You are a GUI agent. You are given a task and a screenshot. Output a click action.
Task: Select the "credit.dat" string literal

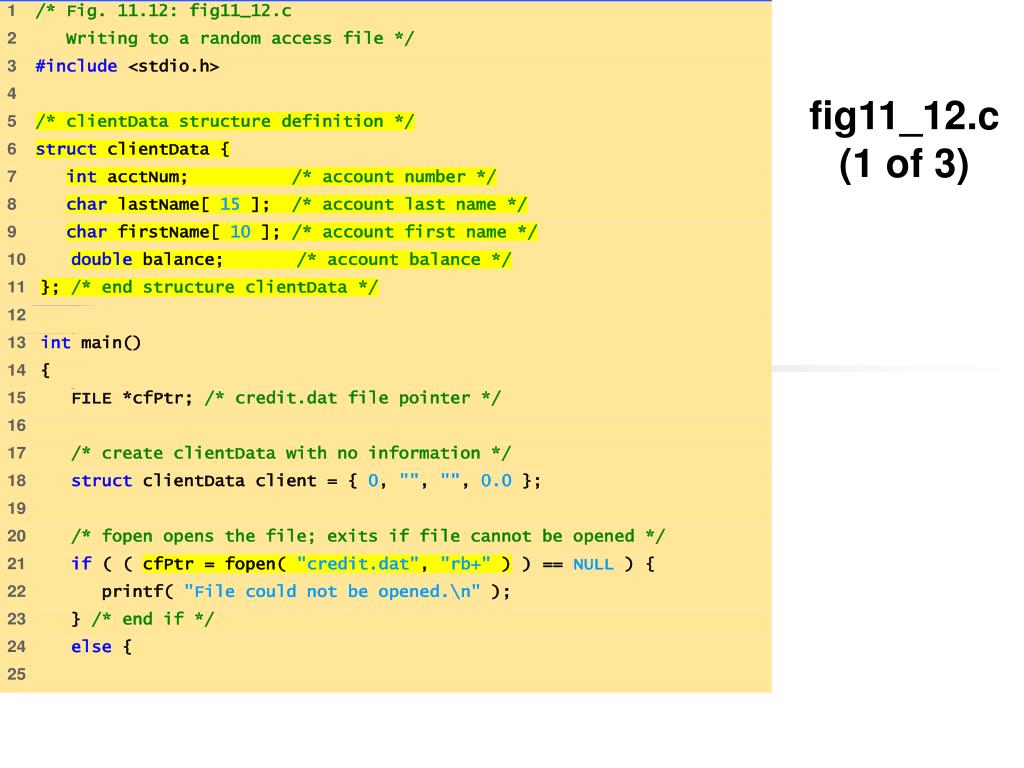(x=357, y=564)
